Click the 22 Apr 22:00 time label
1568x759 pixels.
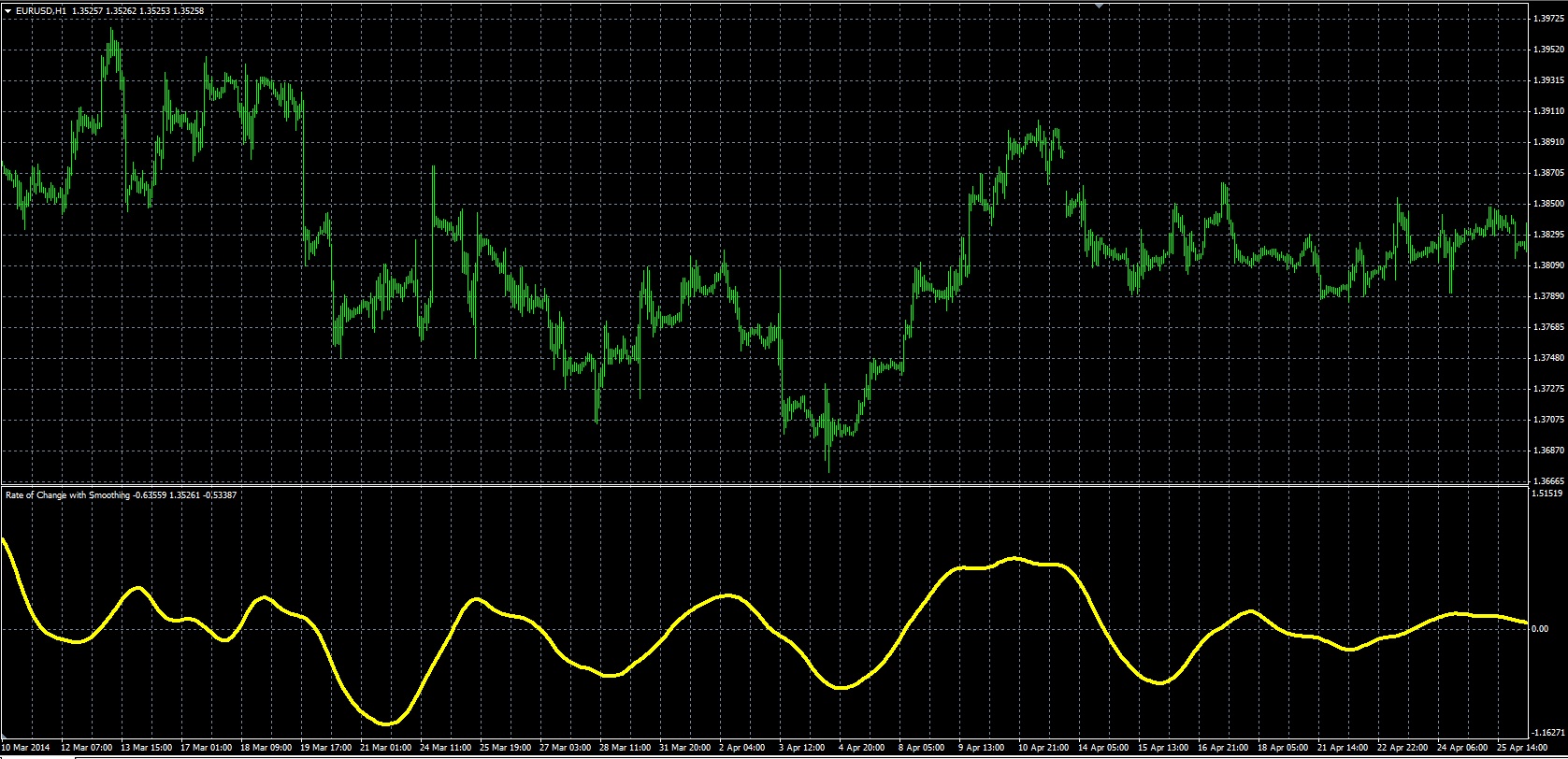pyautogui.click(x=1403, y=748)
